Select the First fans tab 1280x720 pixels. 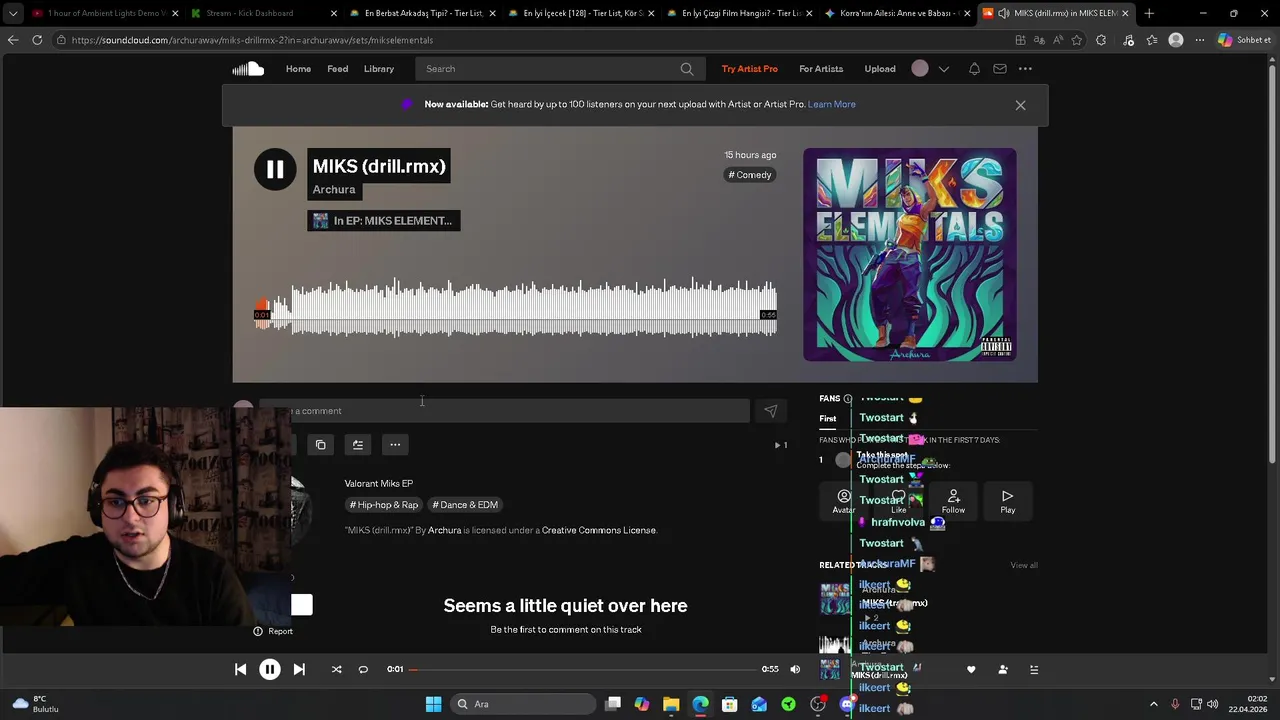pos(827,419)
